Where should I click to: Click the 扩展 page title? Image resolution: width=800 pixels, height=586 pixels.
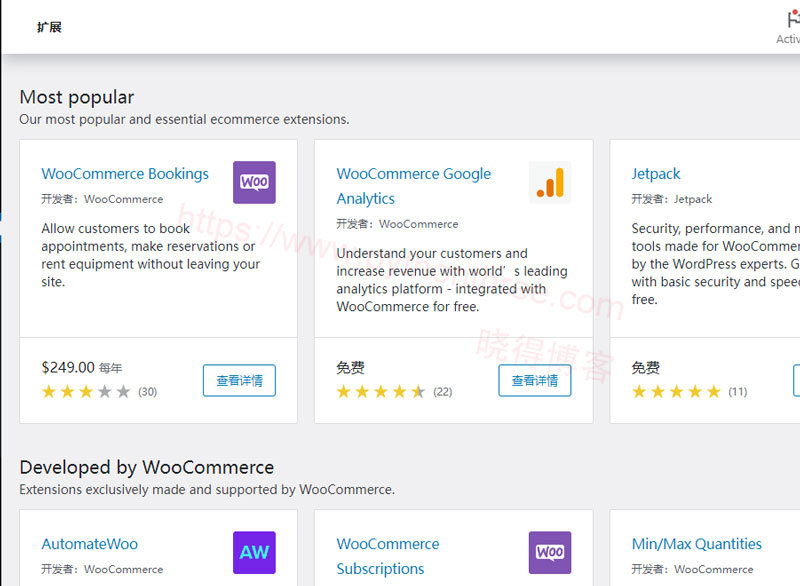pos(49,27)
